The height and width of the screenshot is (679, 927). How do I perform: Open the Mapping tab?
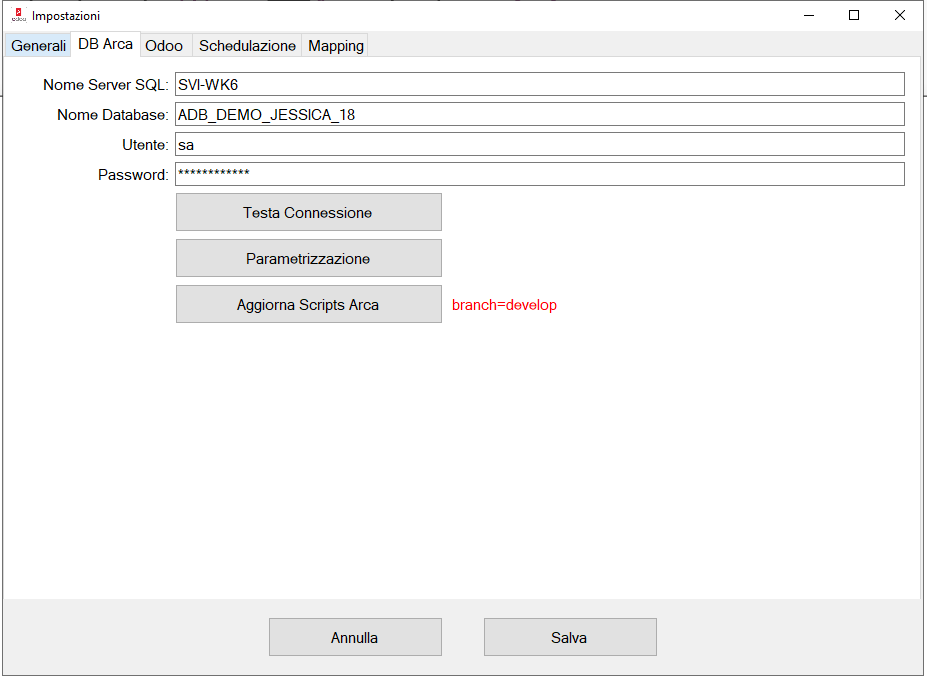click(x=336, y=46)
